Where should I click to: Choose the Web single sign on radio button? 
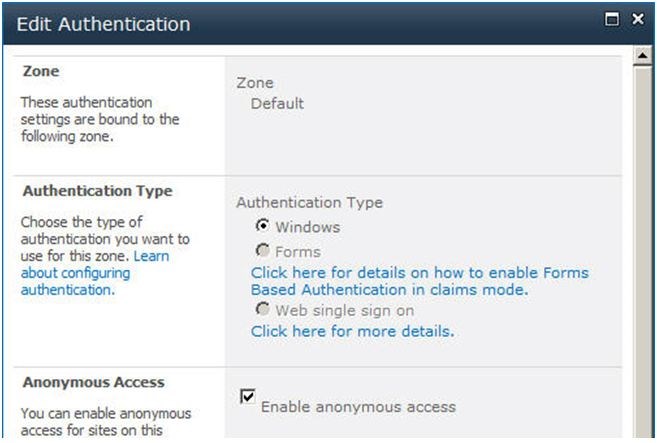click(x=263, y=309)
